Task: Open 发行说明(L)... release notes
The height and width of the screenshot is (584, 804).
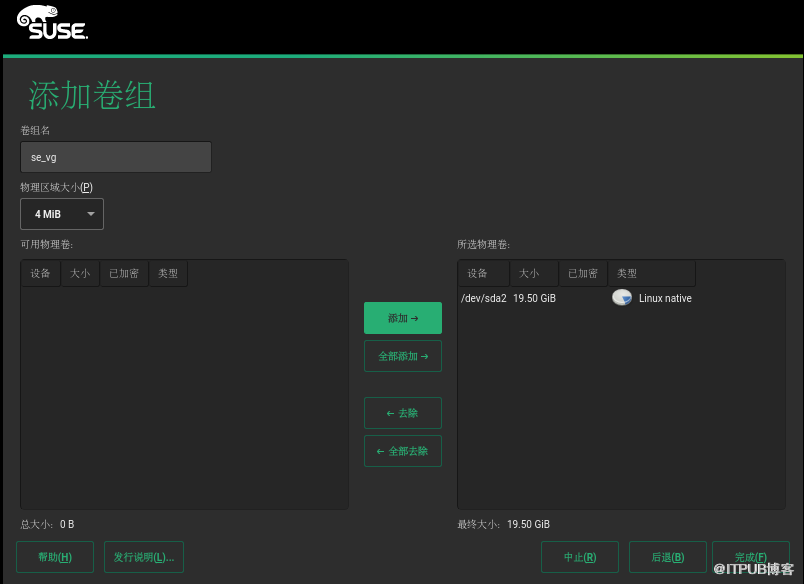Action: point(144,557)
